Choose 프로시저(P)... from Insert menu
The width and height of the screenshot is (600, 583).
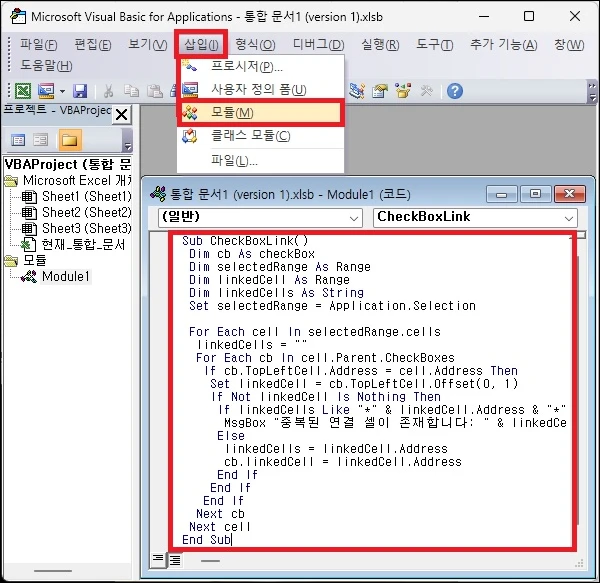pos(261,67)
